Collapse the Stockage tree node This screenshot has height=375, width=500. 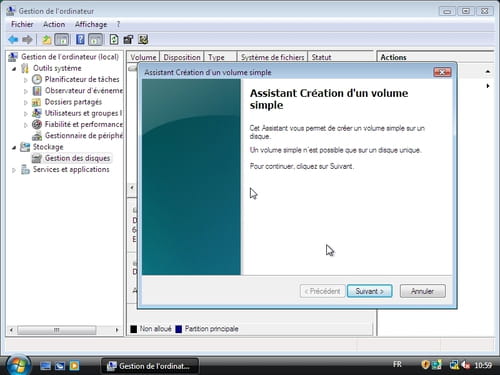[x=14, y=147]
